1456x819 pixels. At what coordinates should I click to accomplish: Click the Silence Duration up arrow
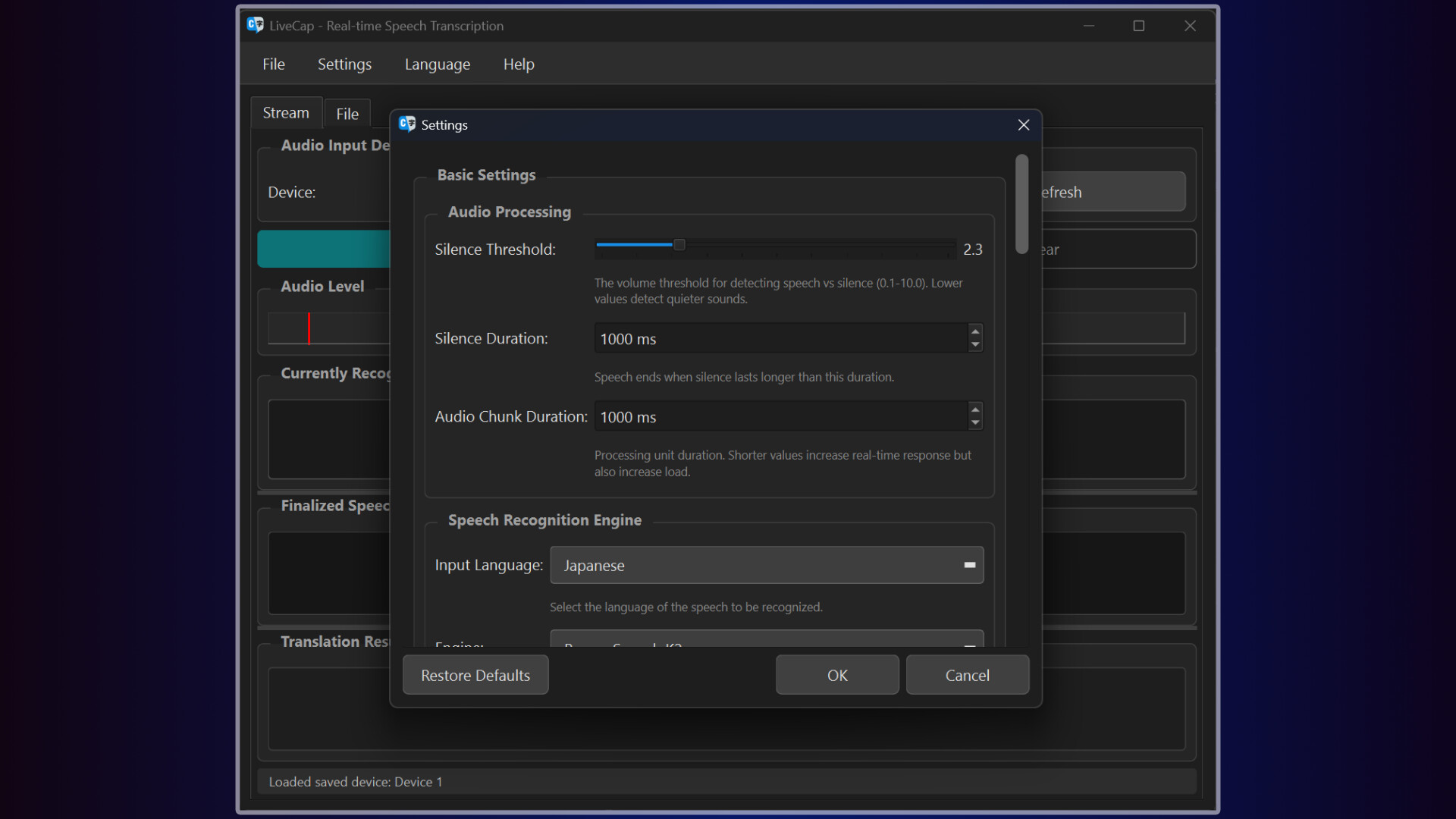[974, 332]
